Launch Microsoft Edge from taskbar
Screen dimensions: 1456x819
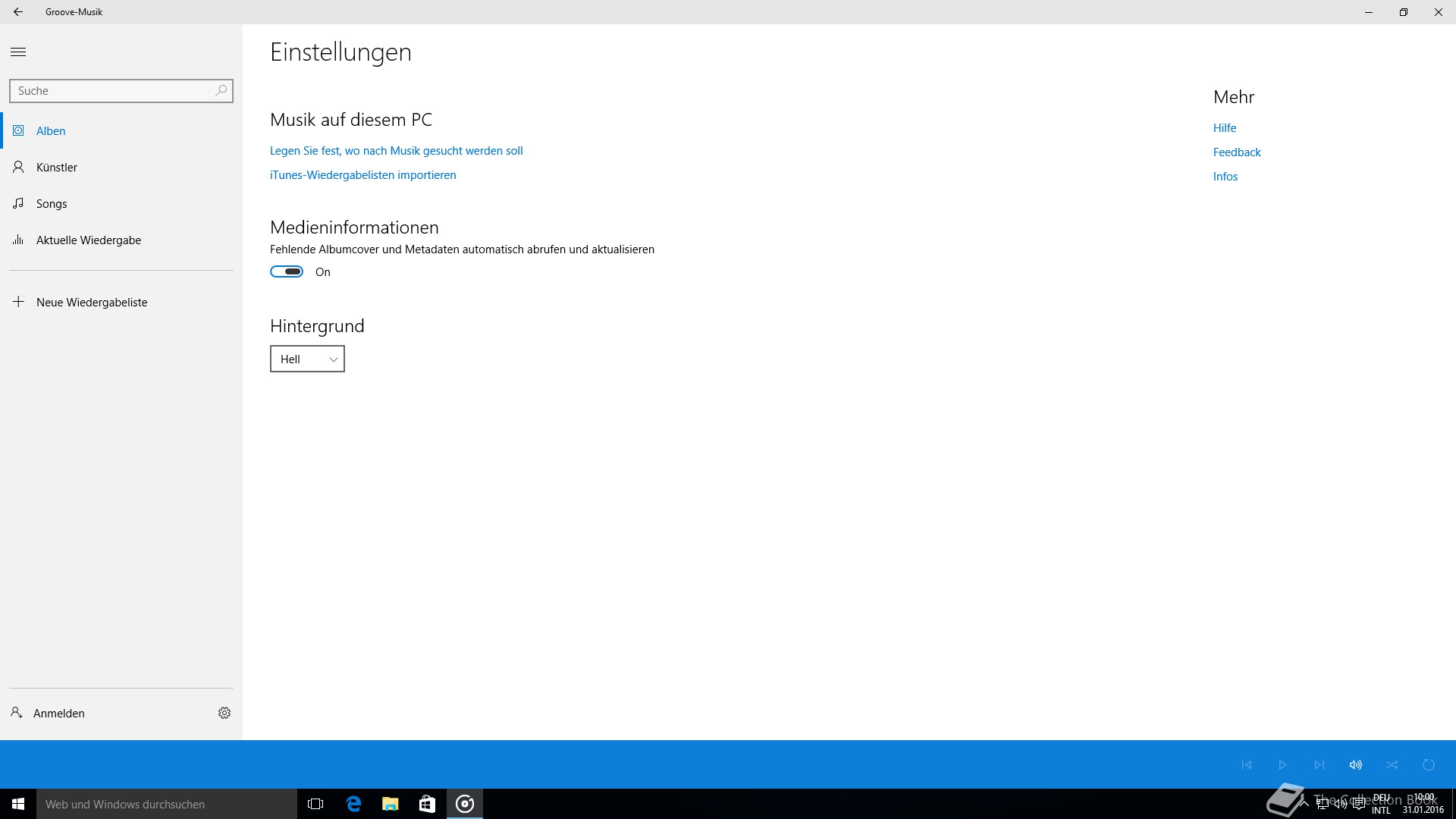[353, 804]
